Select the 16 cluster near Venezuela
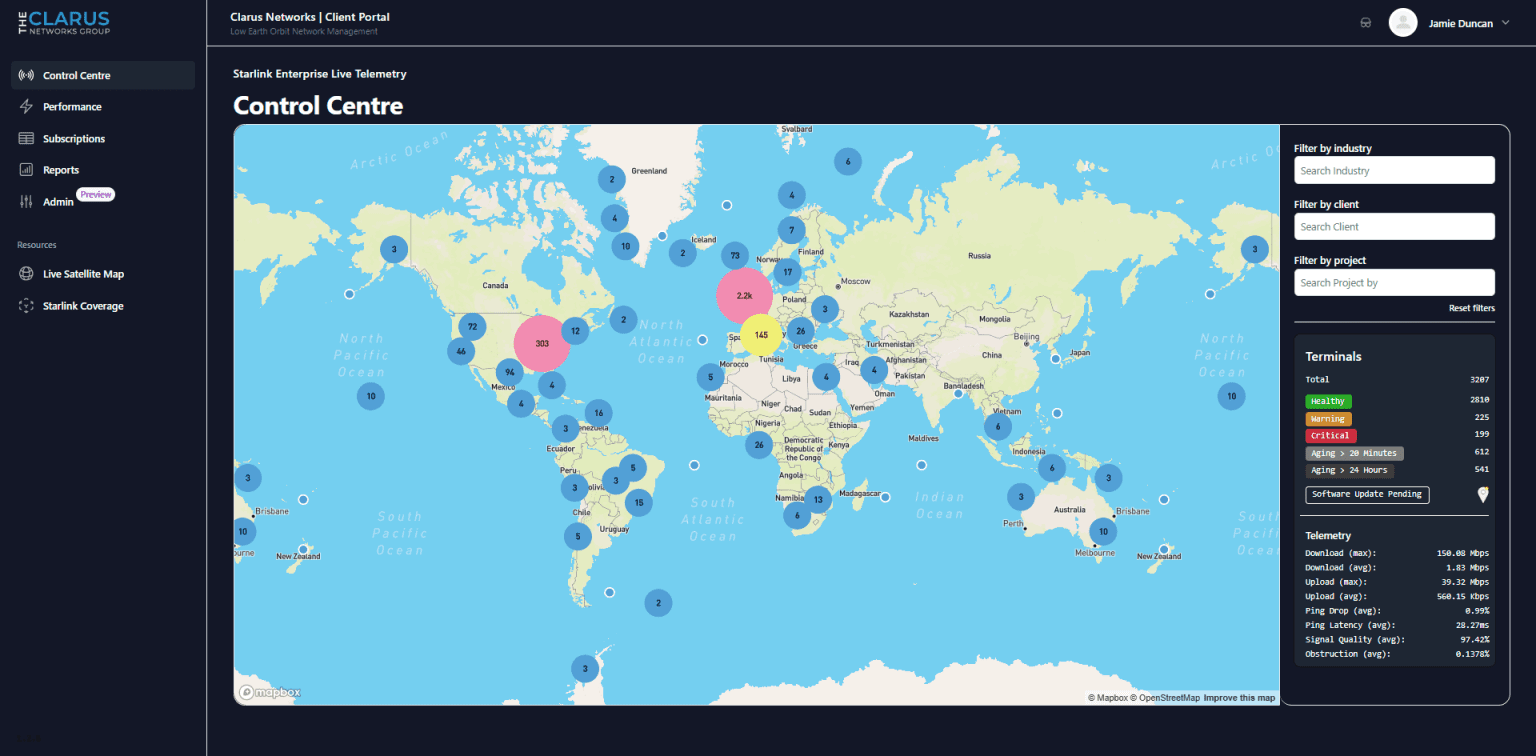This screenshot has height=756, width=1536. coord(598,412)
